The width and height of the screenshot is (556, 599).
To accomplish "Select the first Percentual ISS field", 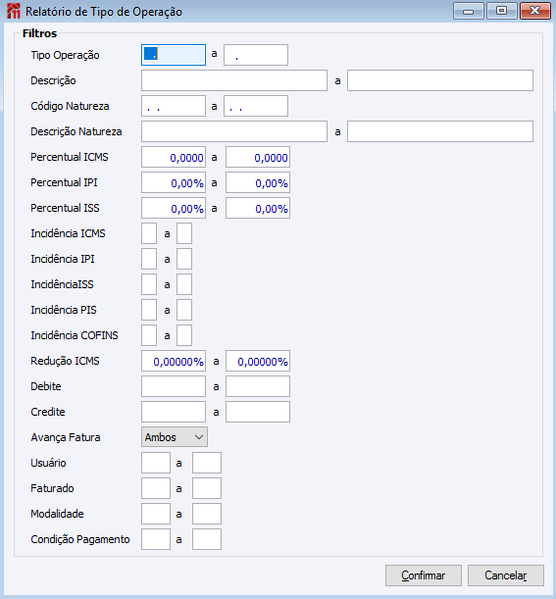I will 173,208.
